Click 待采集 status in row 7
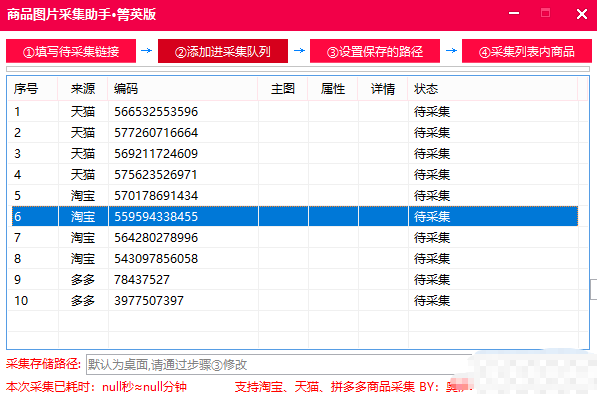 point(432,238)
